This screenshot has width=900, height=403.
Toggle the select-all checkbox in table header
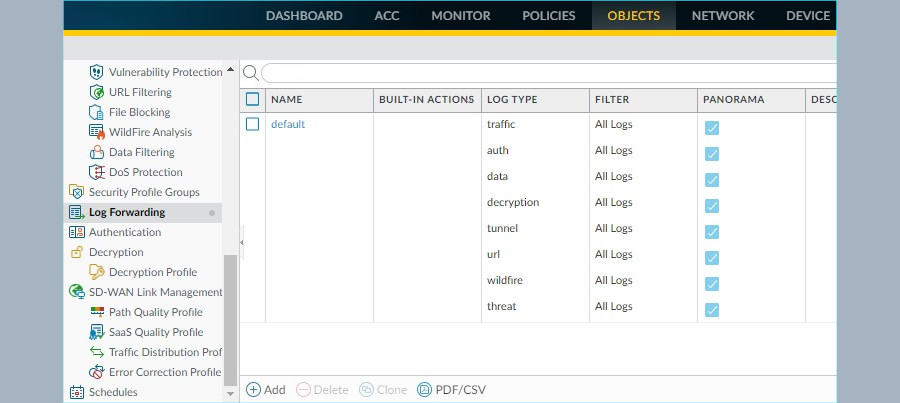coord(253,99)
